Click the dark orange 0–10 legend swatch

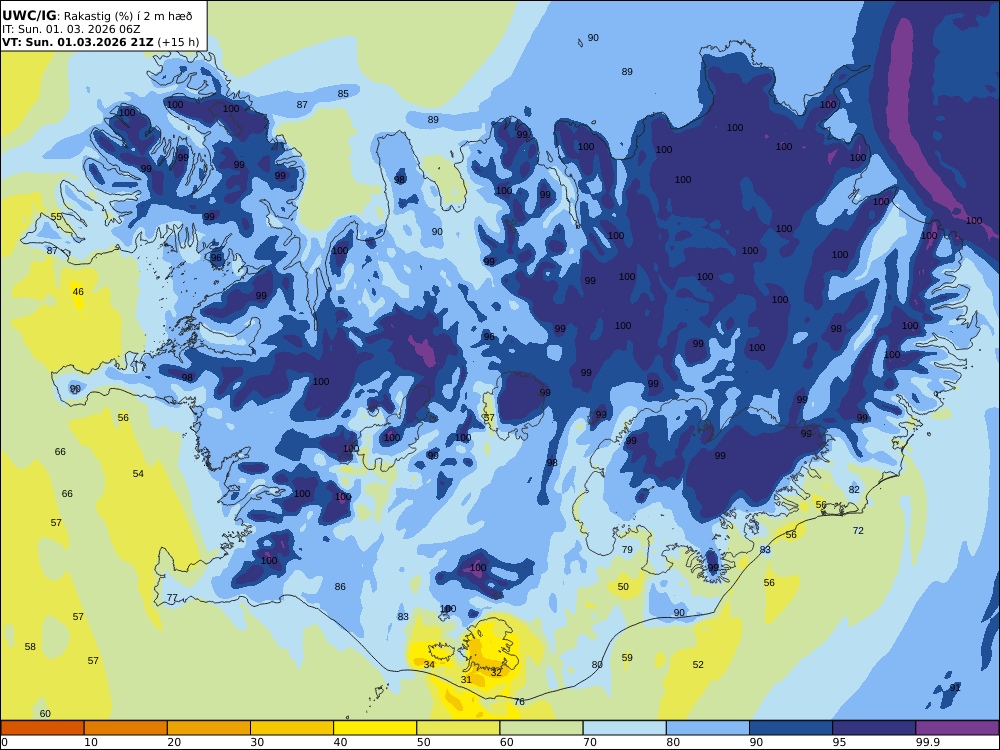[x=42, y=728]
